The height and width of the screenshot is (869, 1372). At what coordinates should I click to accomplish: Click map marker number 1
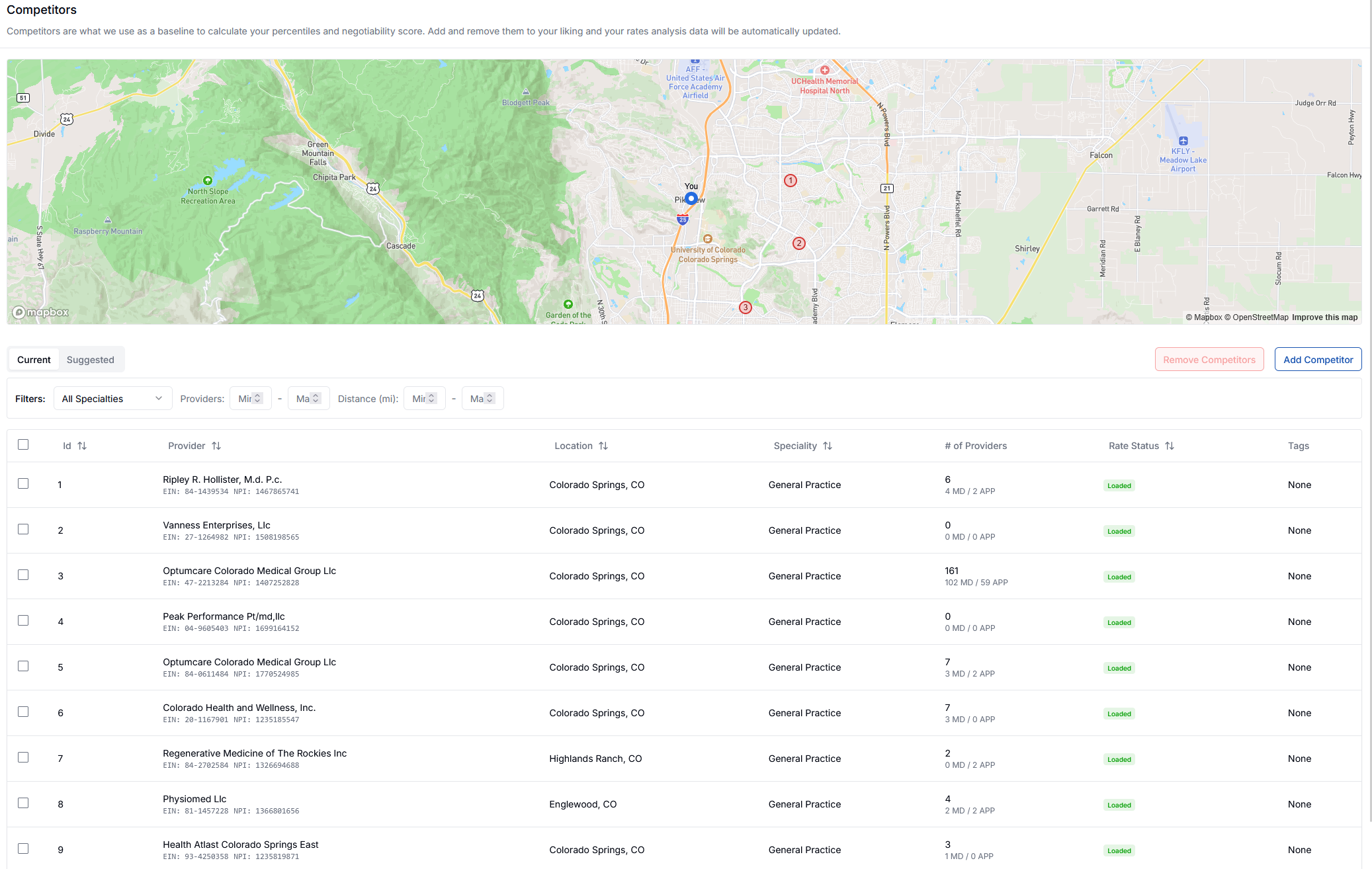790,181
